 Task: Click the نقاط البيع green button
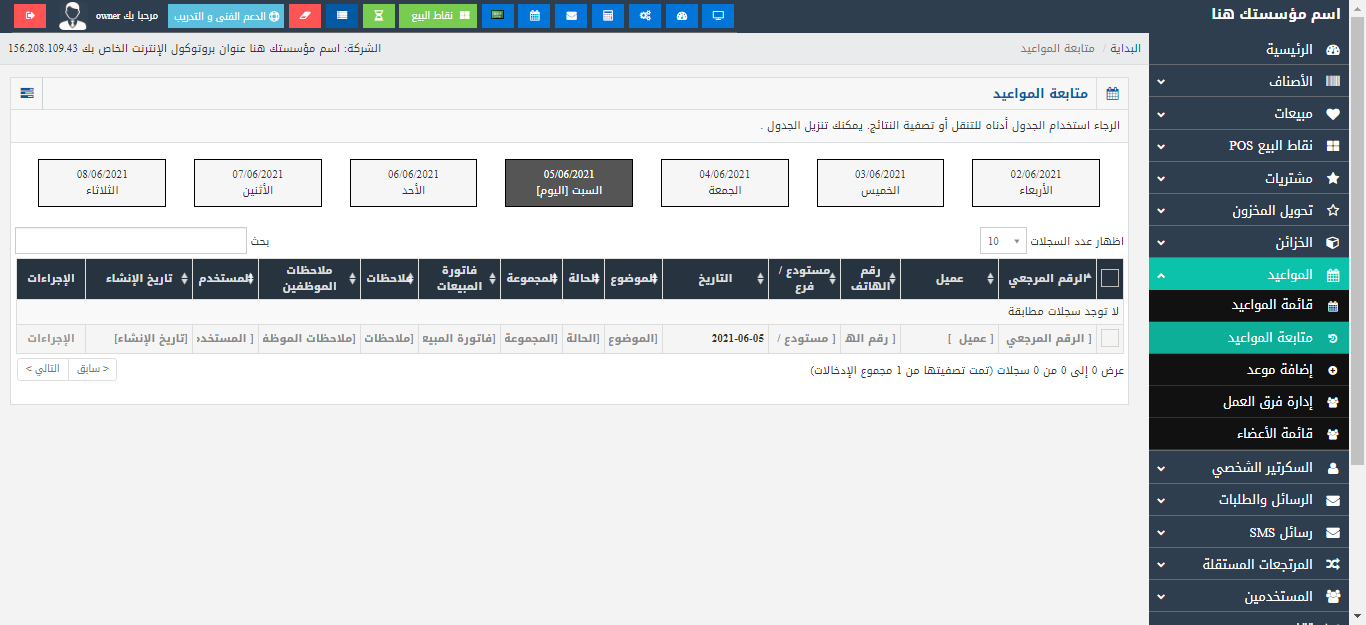coord(438,16)
